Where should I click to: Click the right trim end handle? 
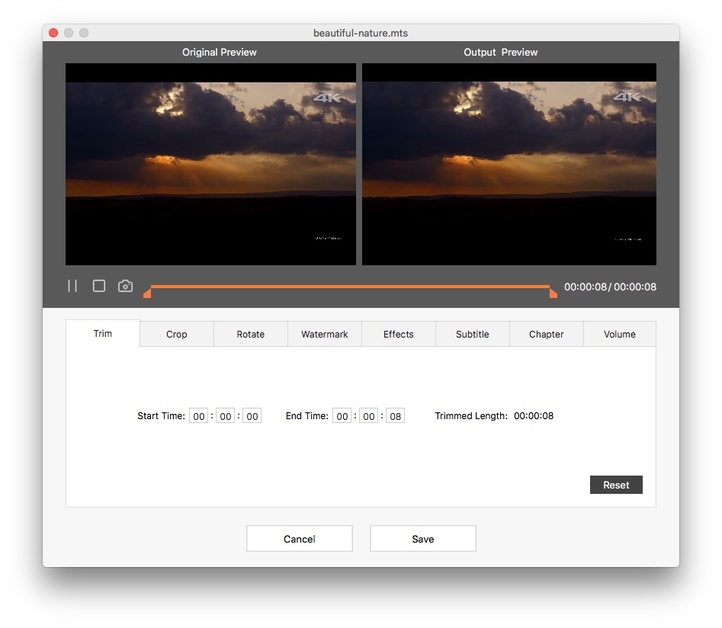pyautogui.click(x=553, y=293)
